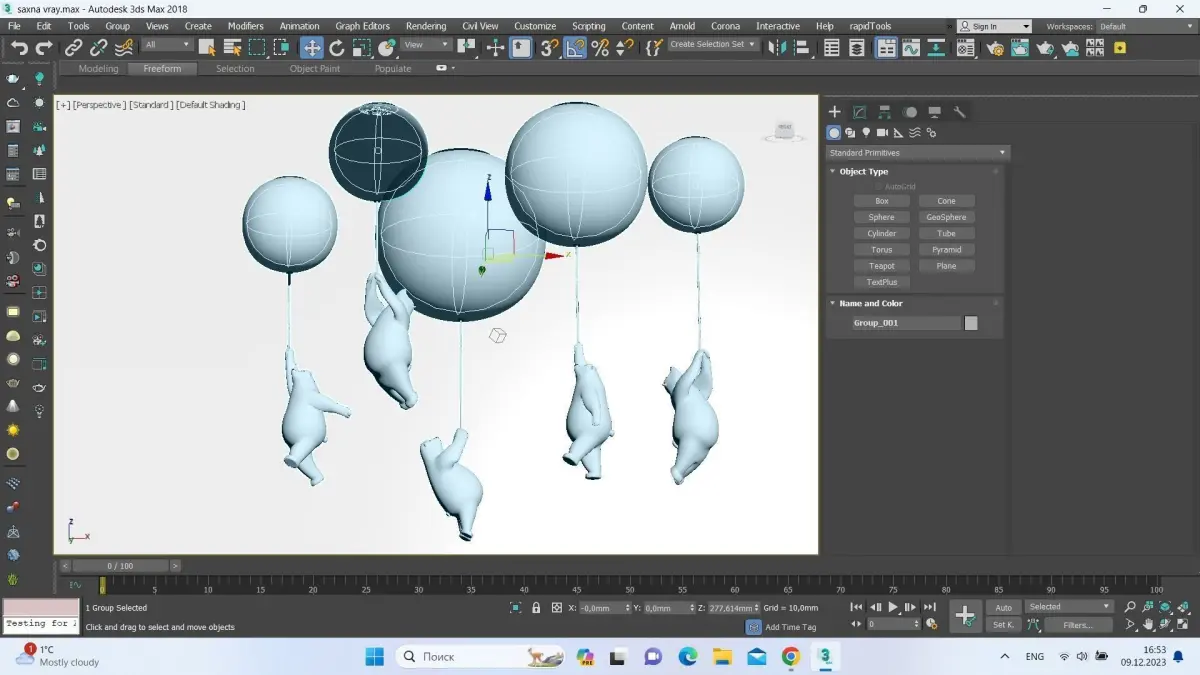Choose the Lights category icon
1200x675 pixels.
click(866, 132)
